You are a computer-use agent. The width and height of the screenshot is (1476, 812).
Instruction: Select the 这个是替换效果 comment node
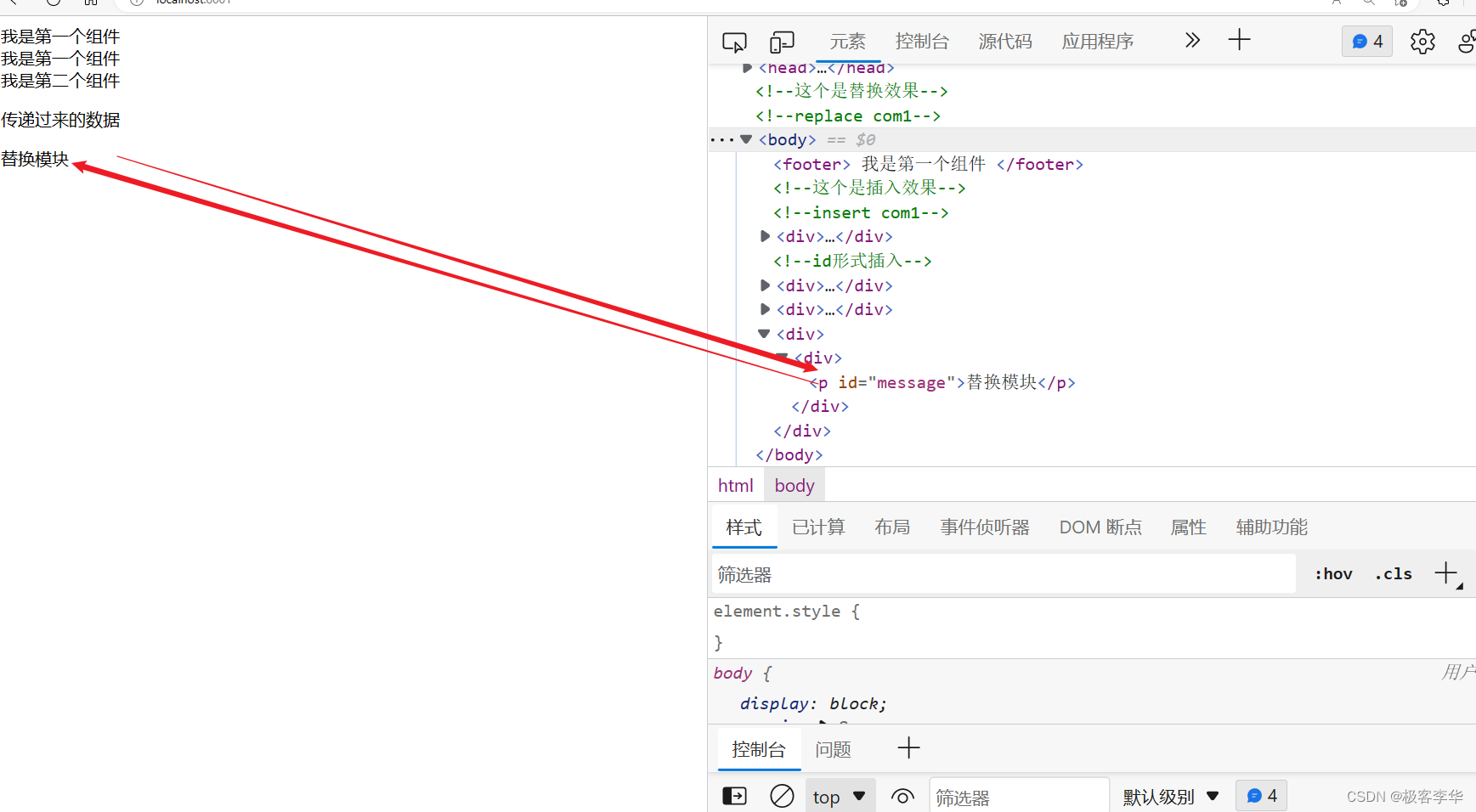(851, 91)
